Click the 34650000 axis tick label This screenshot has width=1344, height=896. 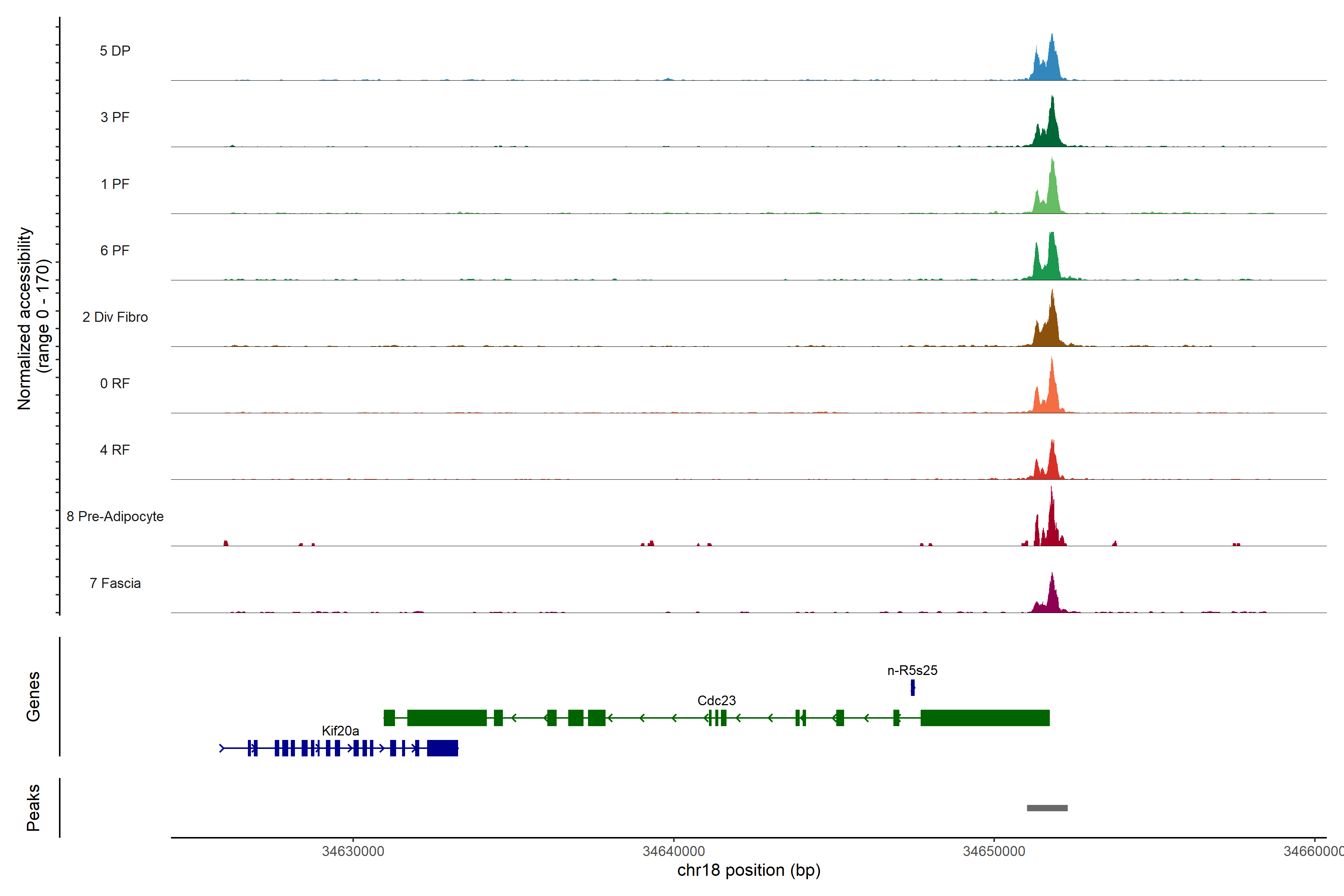click(x=994, y=852)
